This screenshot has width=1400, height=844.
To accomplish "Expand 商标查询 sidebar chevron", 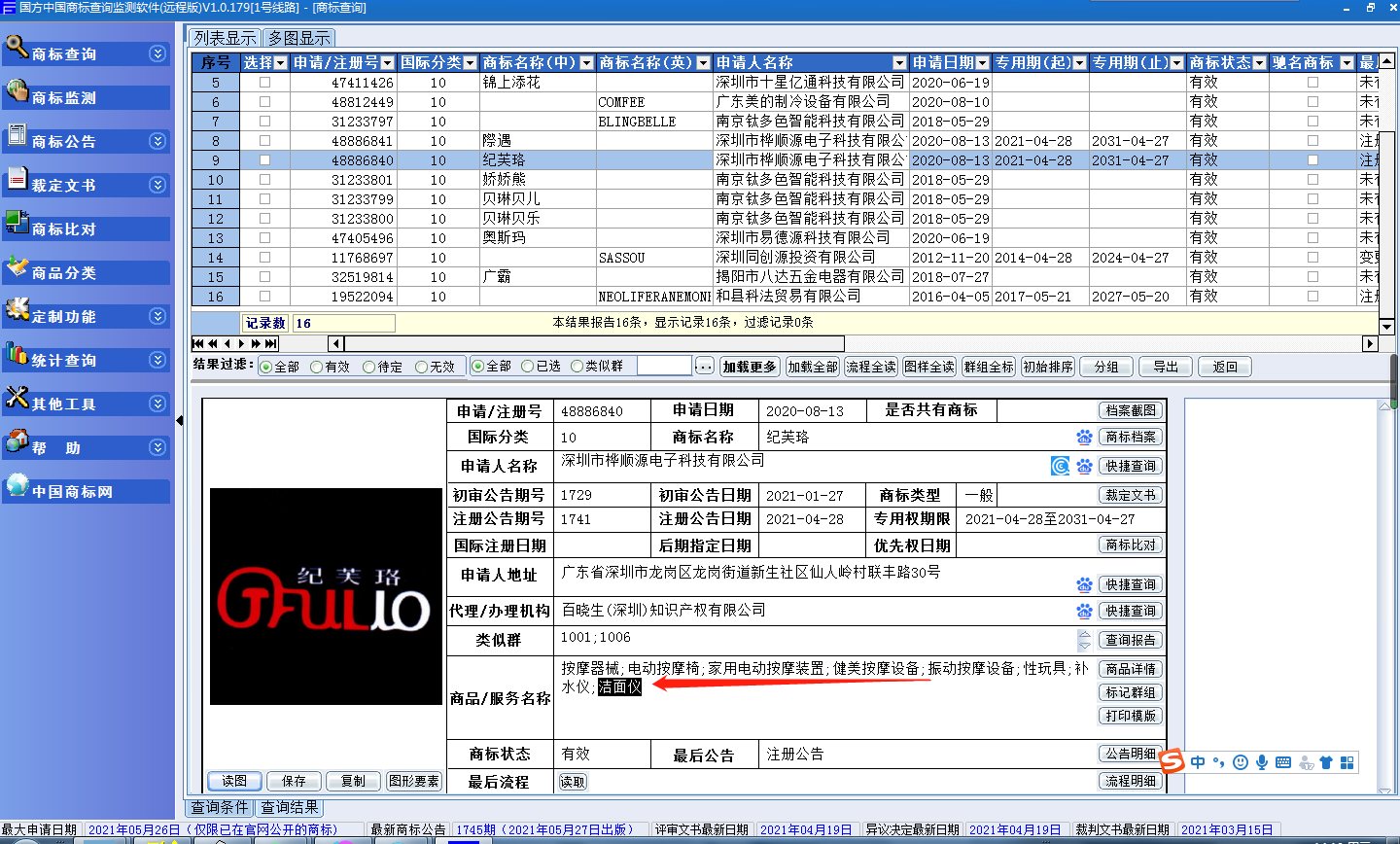I will click(157, 53).
